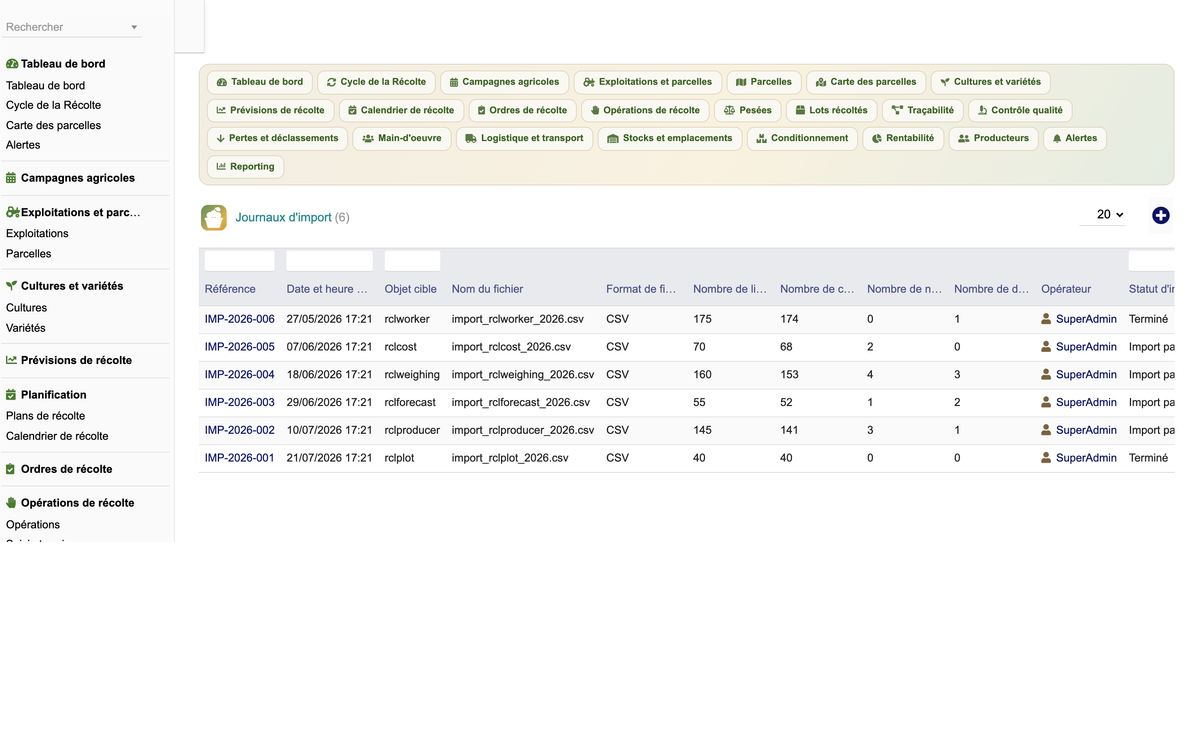
Task: Open the Reporting top nav item
Action: coord(245,166)
